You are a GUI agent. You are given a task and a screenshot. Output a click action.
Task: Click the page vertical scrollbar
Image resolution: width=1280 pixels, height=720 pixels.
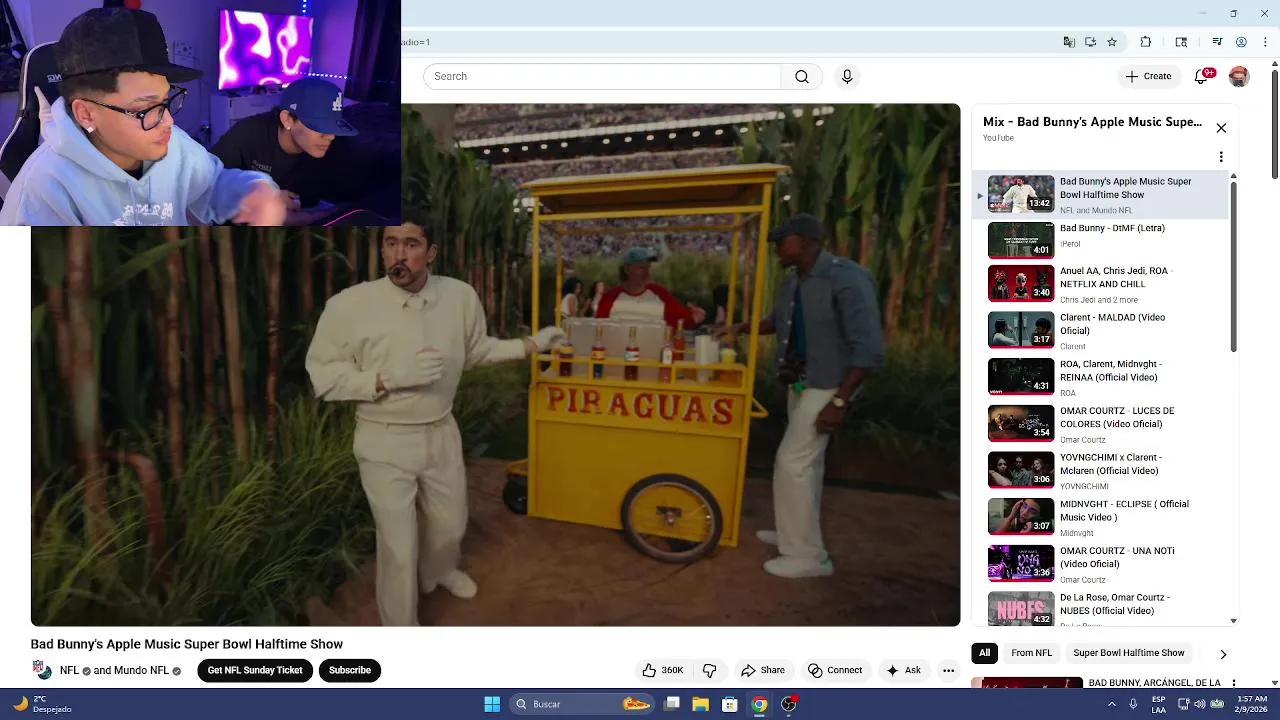pyautogui.click(x=1275, y=125)
